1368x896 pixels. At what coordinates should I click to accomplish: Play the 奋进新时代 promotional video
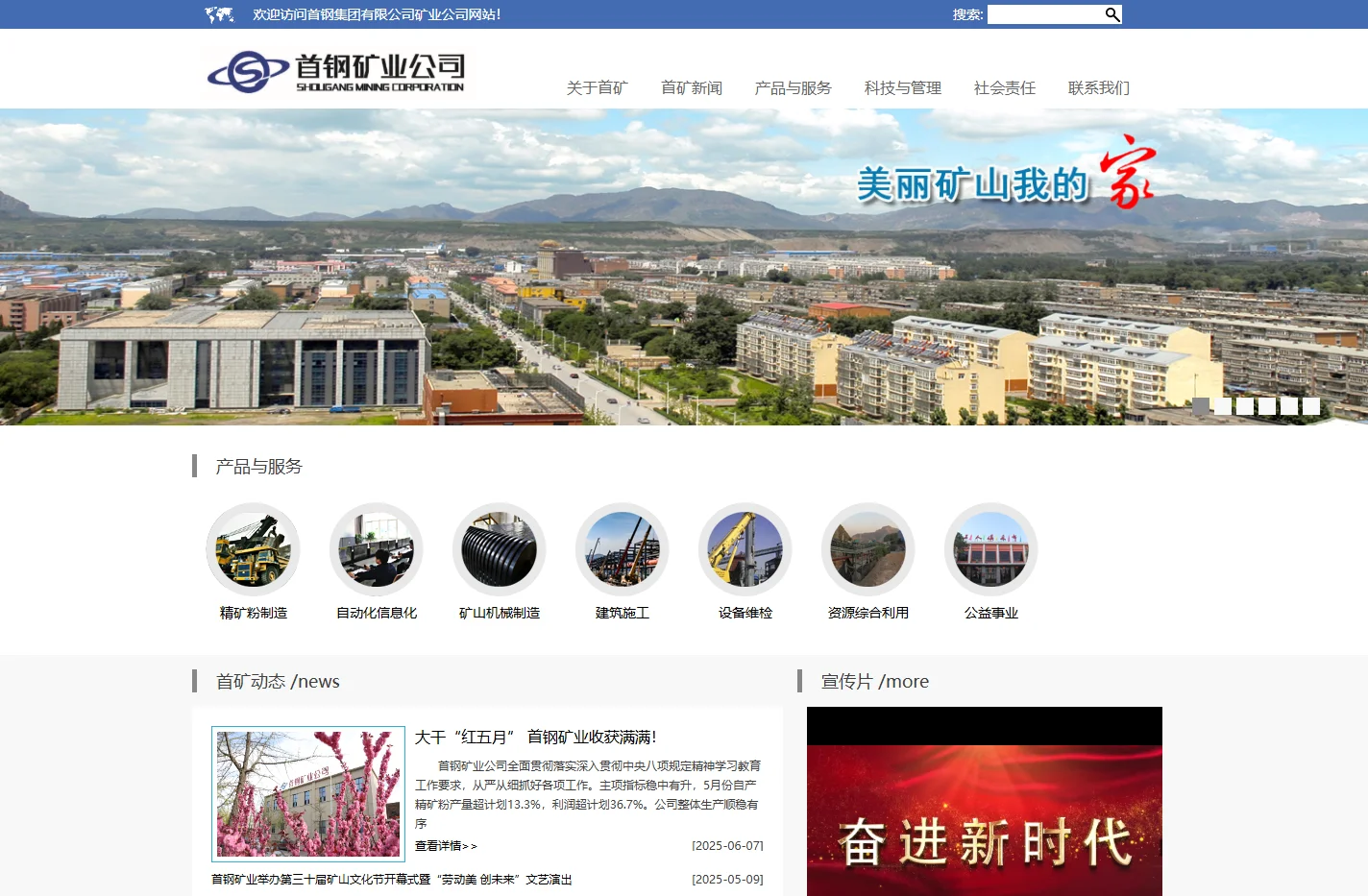(x=985, y=802)
